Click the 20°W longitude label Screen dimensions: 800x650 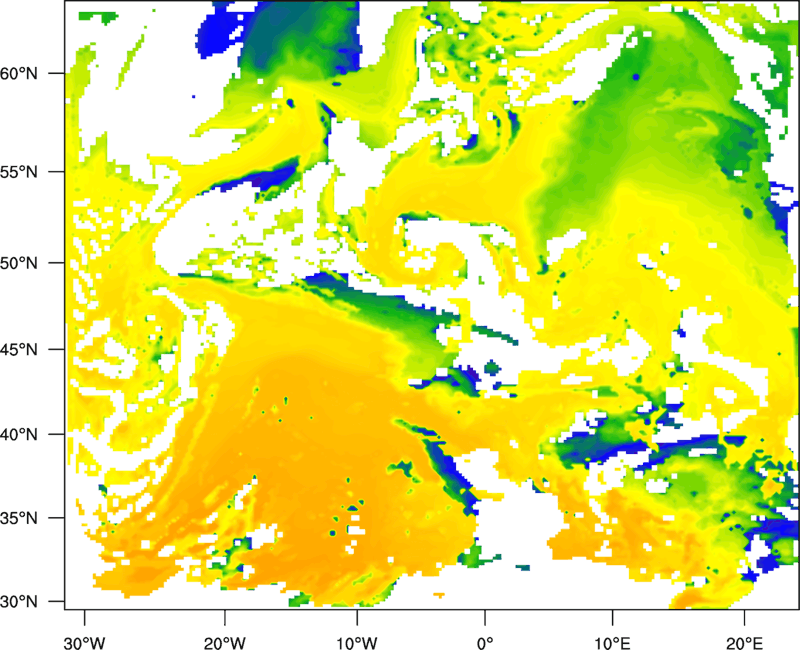224,643
